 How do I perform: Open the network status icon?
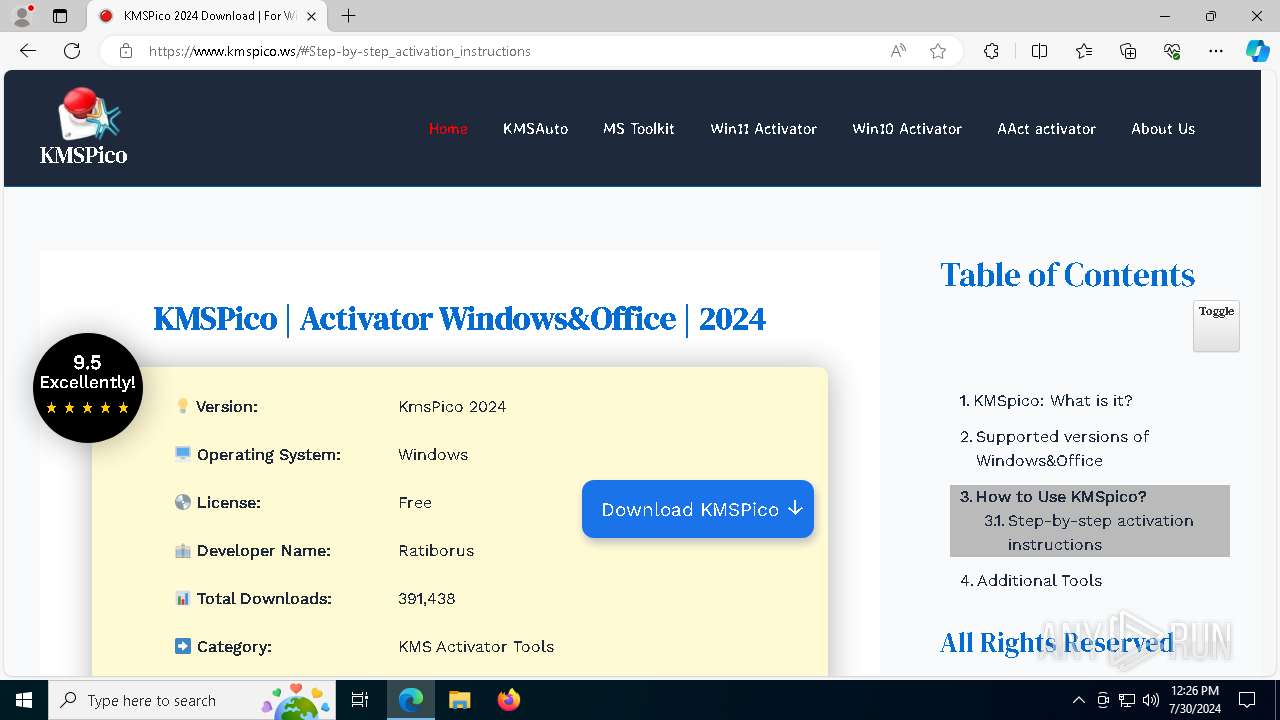tap(1127, 700)
